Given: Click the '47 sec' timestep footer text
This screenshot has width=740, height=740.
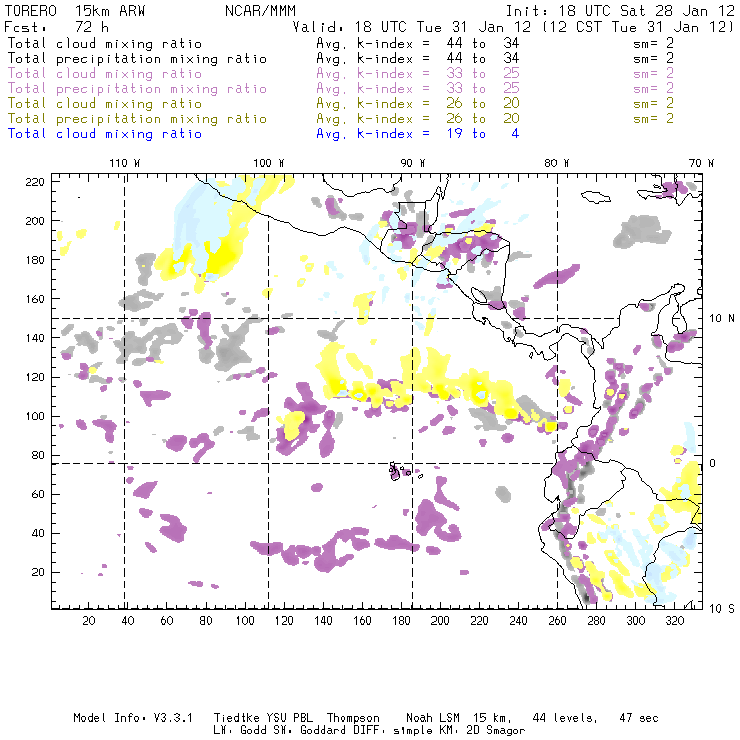Looking at the screenshot, I should (x=639, y=718).
